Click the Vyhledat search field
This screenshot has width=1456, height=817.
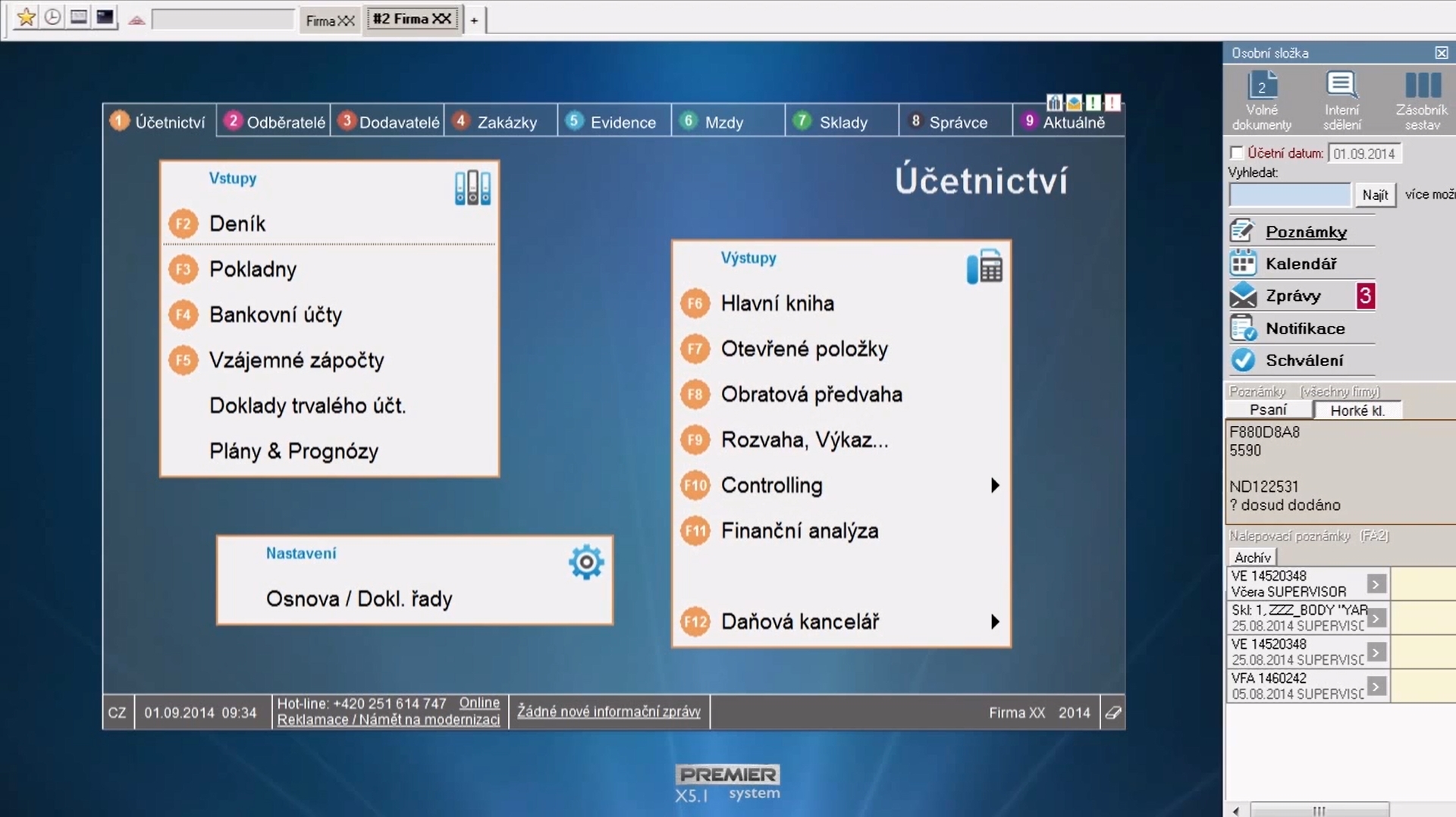(x=1290, y=195)
